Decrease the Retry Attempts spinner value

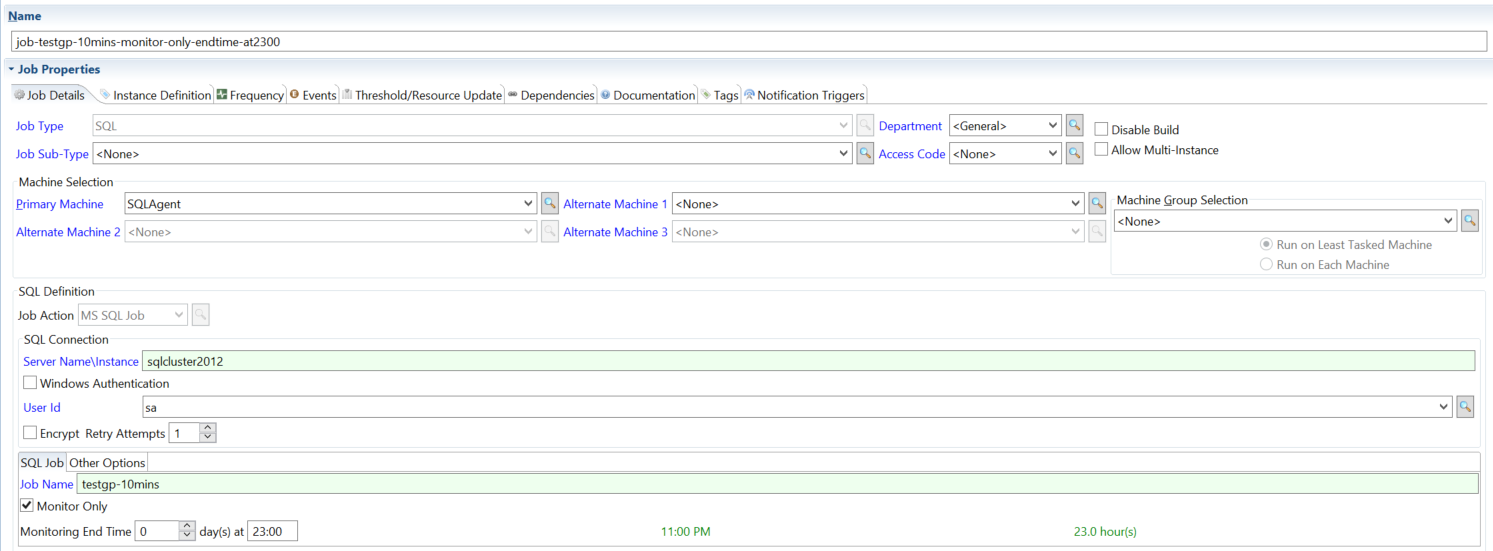tap(207, 438)
